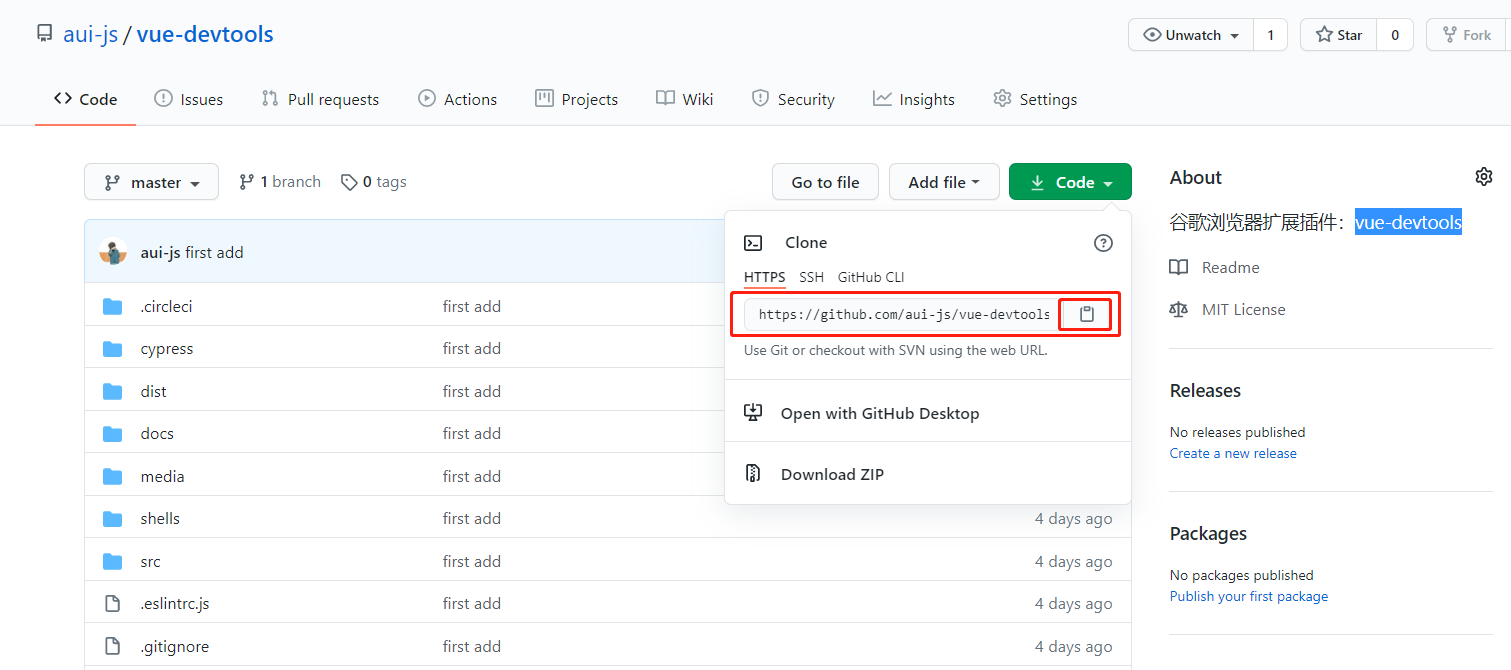1511x670 pixels.
Task: Fork the repository
Action: coord(1467,35)
